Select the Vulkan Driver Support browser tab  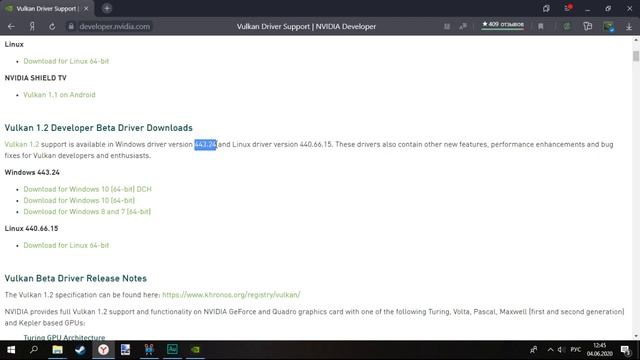[47, 9]
